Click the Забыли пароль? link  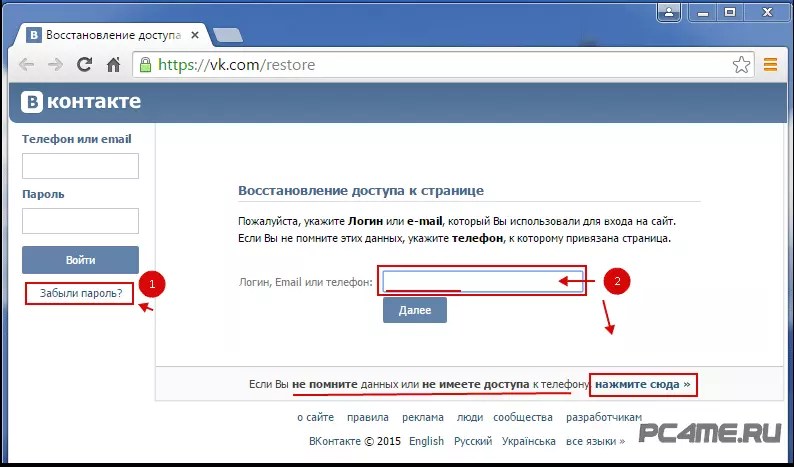[x=81, y=293]
